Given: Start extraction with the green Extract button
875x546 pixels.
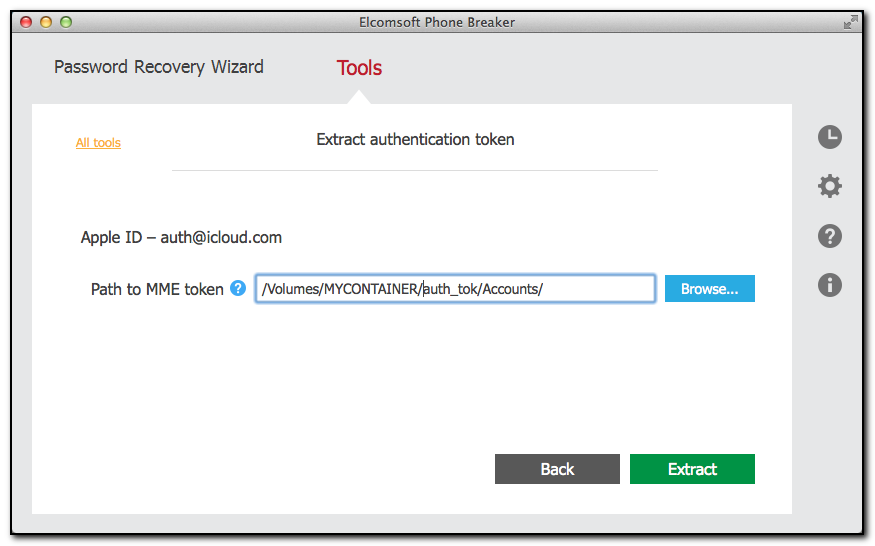Looking at the screenshot, I should click(x=692, y=469).
